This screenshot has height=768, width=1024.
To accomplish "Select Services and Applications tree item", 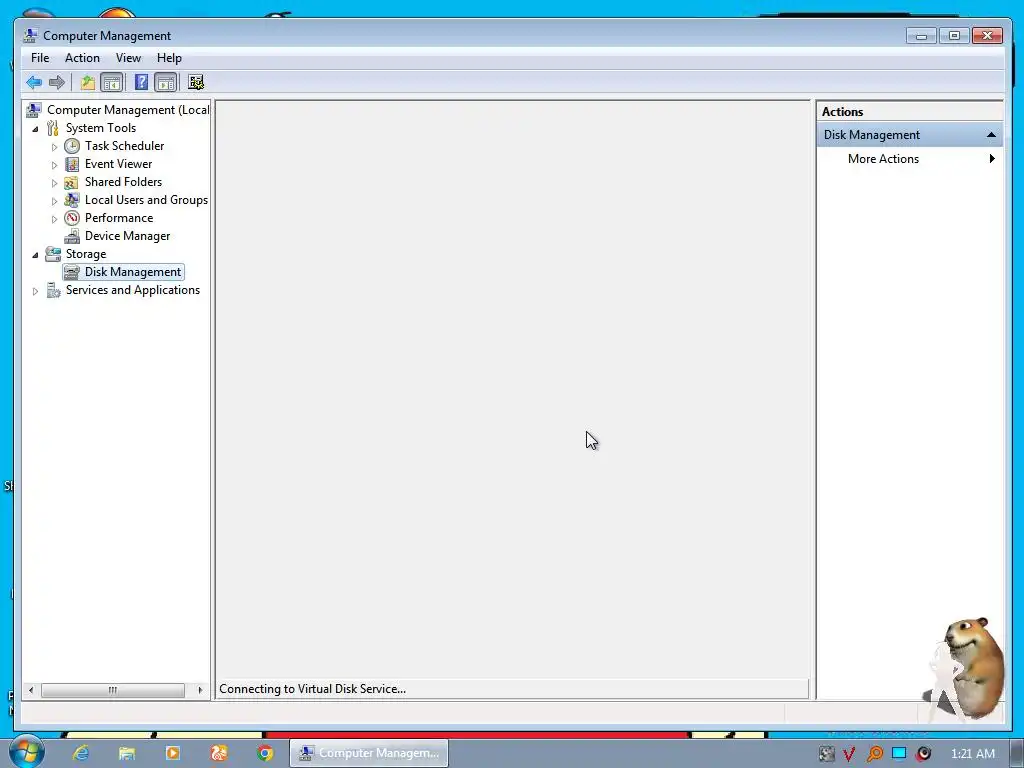I will (133, 290).
